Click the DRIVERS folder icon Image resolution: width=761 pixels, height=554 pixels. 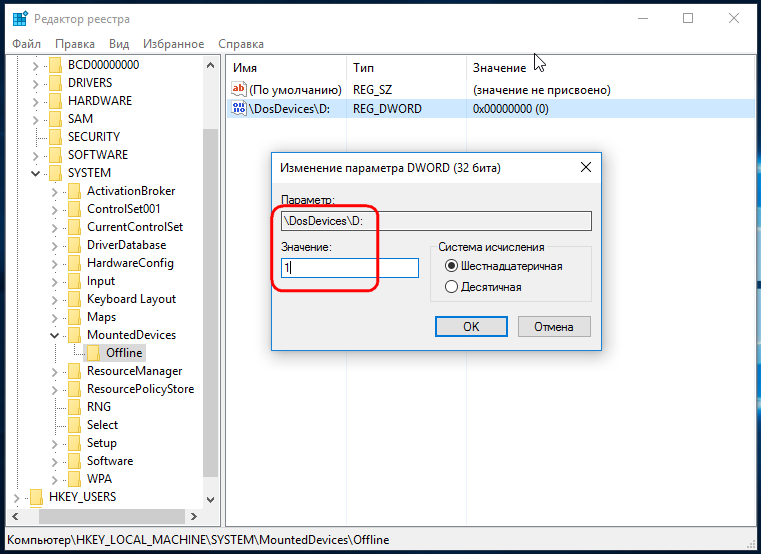click(x=56, y=83)
